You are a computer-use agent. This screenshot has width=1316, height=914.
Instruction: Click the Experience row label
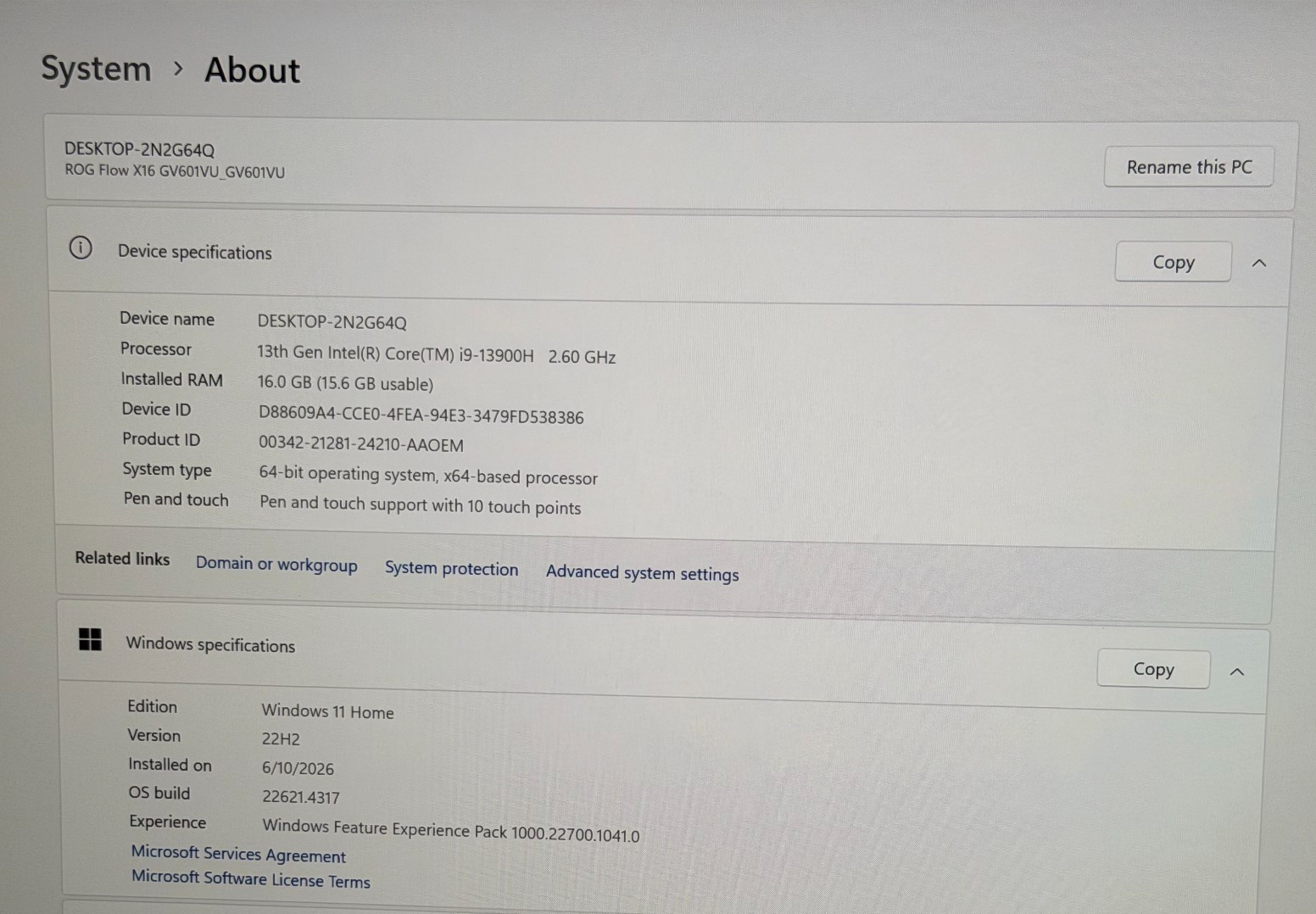pyautogui.click(x=168, y=822)
